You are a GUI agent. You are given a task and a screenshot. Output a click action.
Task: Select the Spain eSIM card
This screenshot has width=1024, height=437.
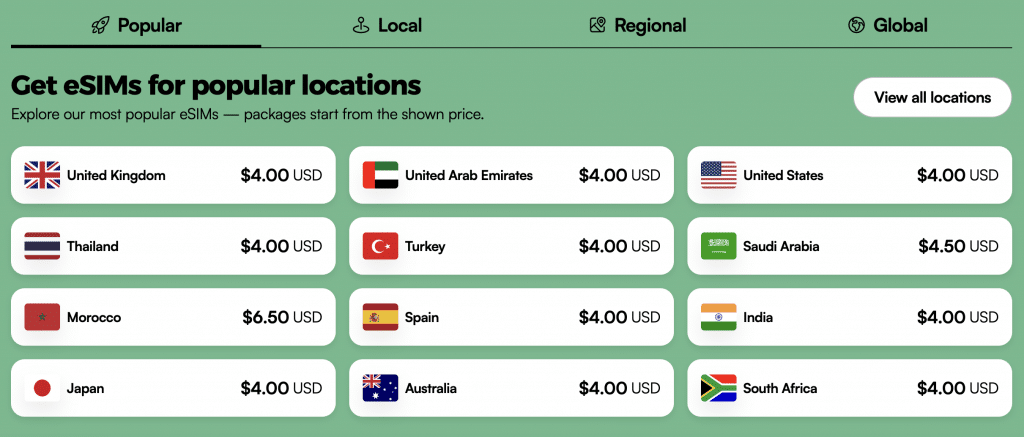511,317
